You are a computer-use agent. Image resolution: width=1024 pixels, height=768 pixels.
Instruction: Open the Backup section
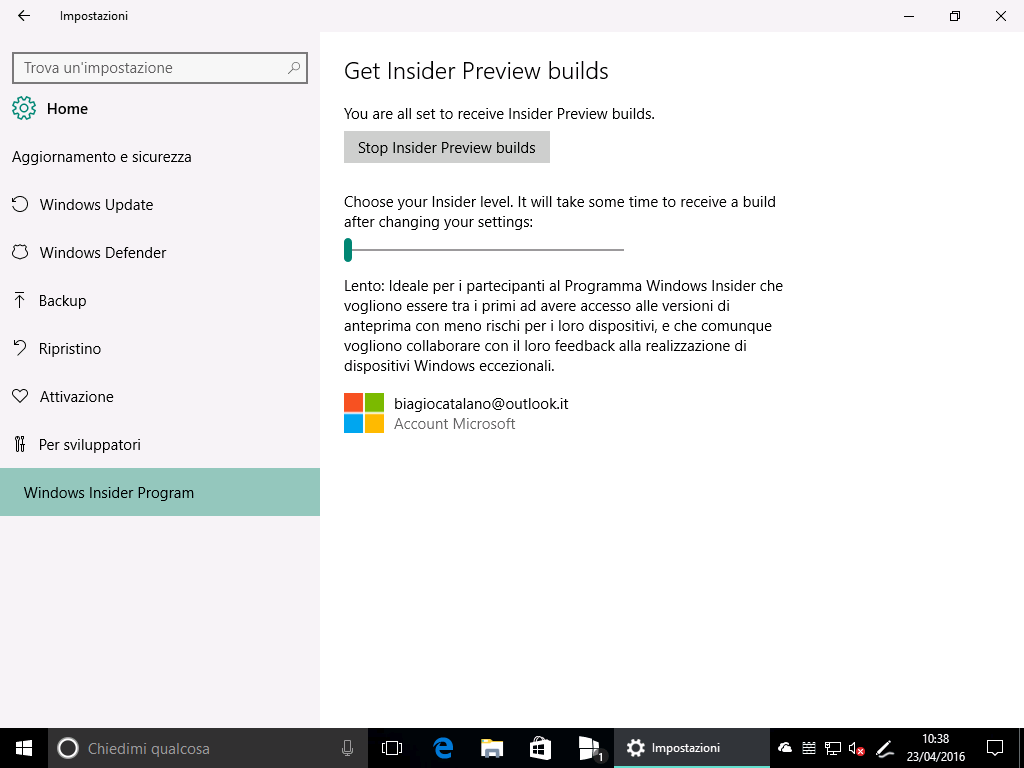point(160,300)
